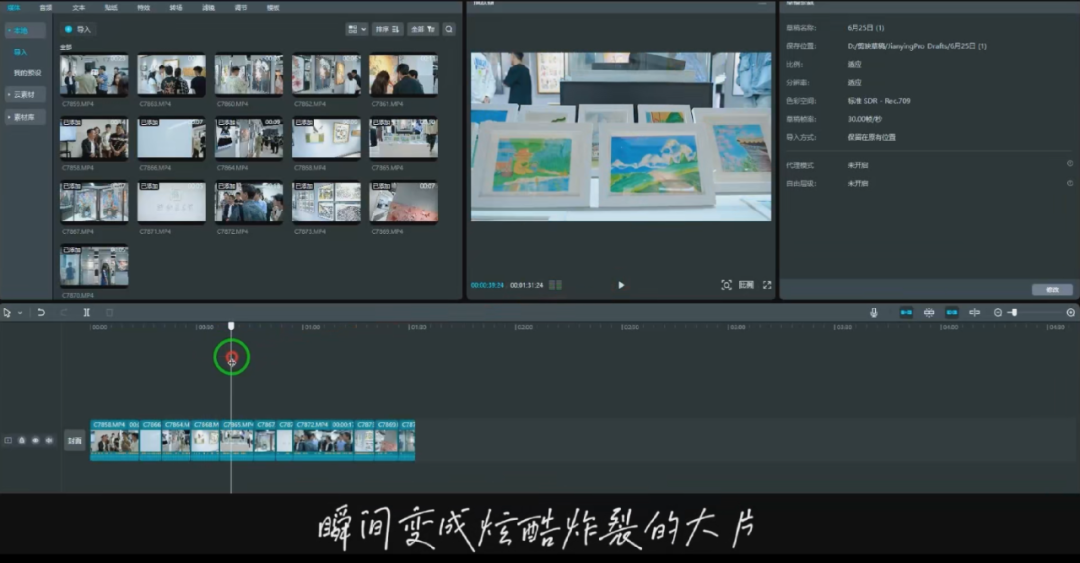Open the 全部 filter dropdown

423,29
